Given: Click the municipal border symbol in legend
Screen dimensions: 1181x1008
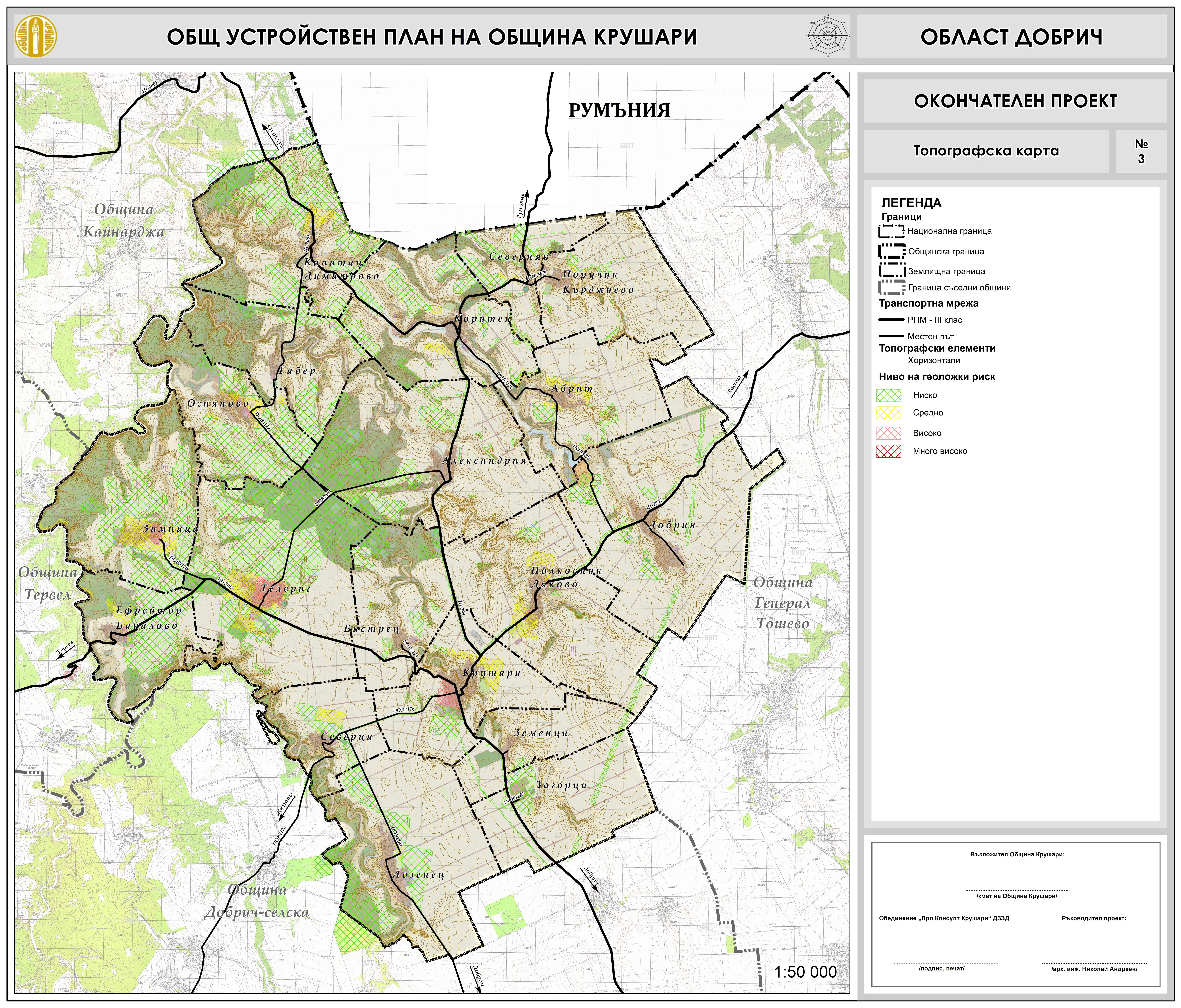Looking at the screenshot, I should pos(892,251).
